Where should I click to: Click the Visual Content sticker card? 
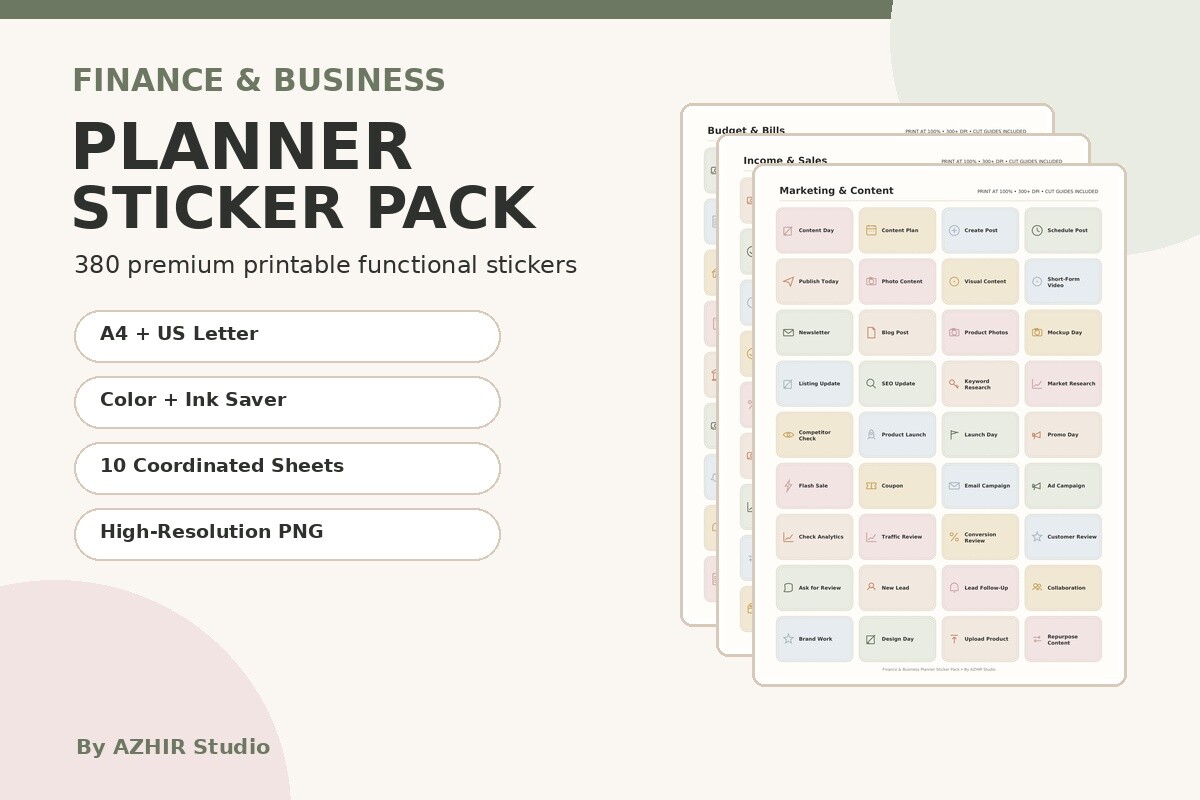(980, 281)
